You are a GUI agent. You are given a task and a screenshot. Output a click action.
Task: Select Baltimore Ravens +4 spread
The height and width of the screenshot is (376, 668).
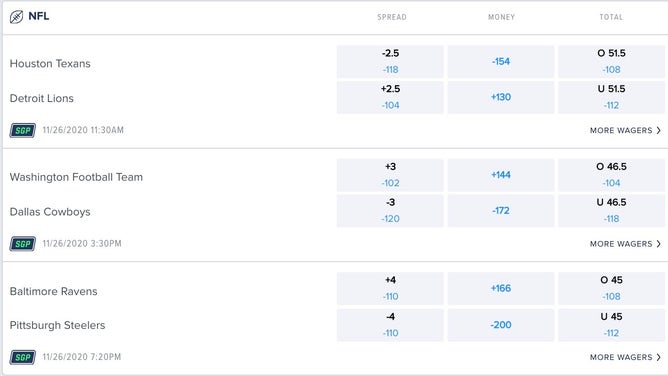point(390,288)
